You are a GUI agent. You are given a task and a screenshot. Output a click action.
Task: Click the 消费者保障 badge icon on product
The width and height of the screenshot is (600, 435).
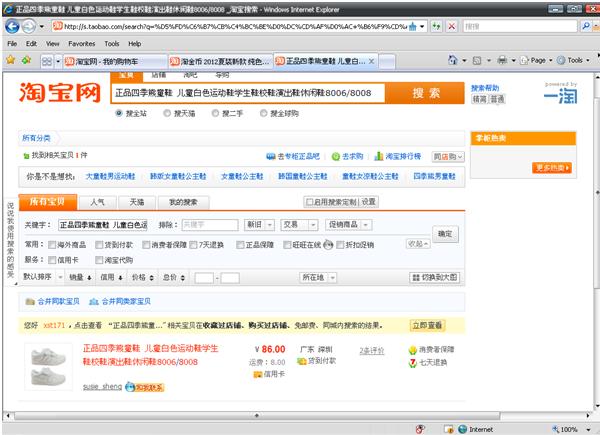pos(412,350)
